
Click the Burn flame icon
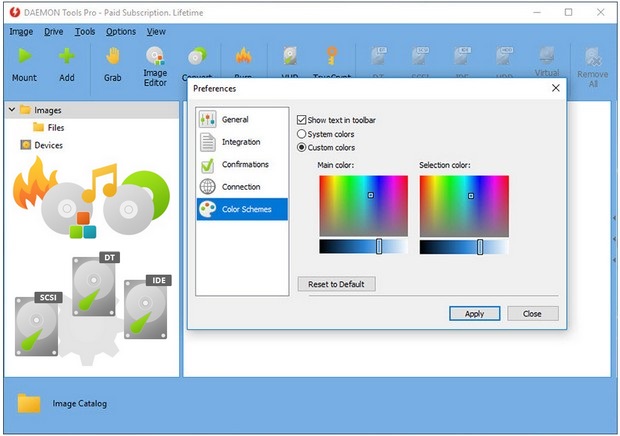244,56
